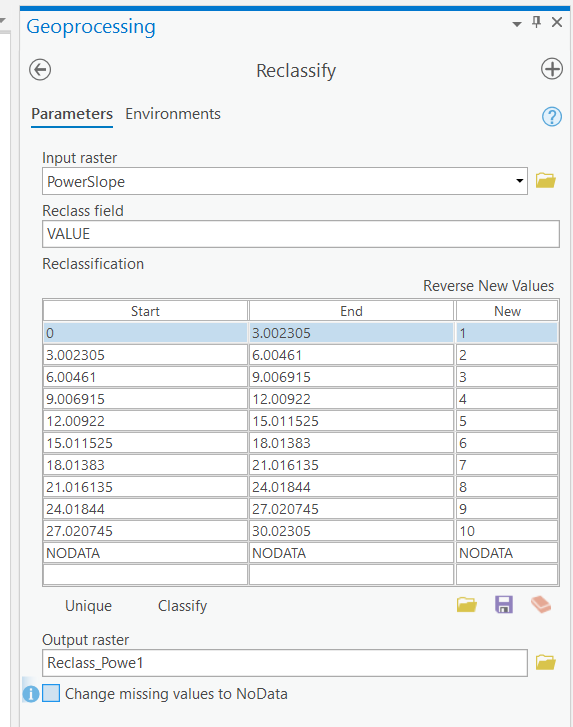Image resolution: width=573 pixels, height=727 pixels.
Task: Select the Reclass_Powe1 output raster field
Action: click(x=285, y=663)
